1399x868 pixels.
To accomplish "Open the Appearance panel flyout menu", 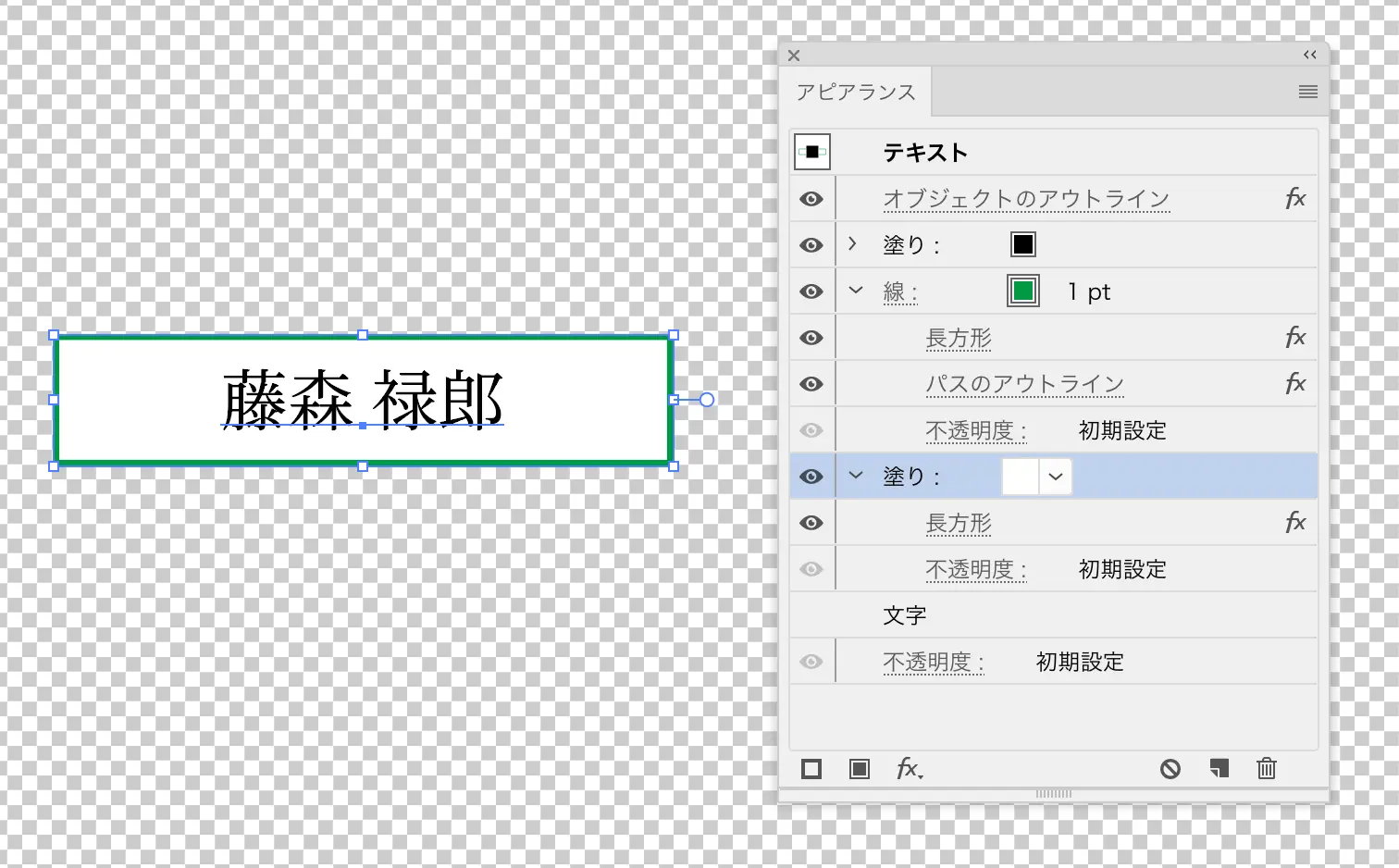I will pos(1307,92).
